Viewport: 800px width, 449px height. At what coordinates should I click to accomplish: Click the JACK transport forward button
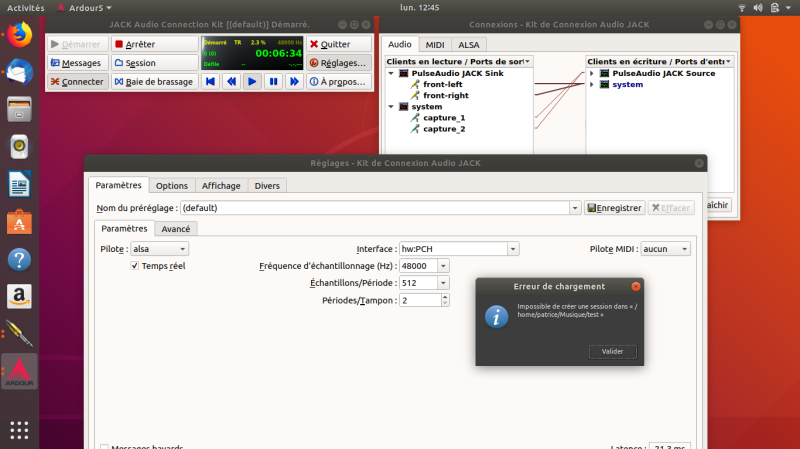click(294, 82)
